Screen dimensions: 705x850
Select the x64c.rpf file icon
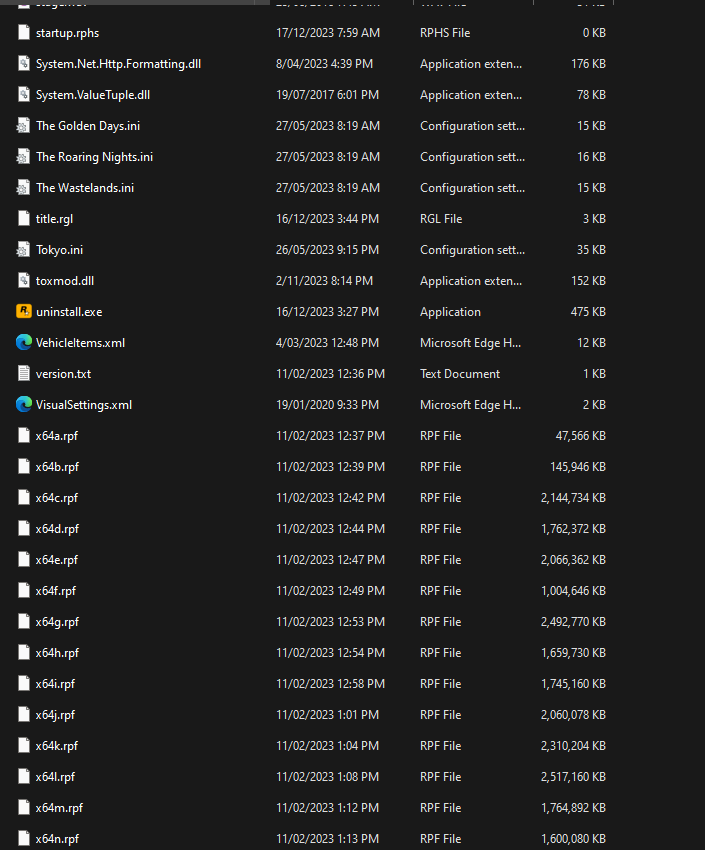point(24,497)
